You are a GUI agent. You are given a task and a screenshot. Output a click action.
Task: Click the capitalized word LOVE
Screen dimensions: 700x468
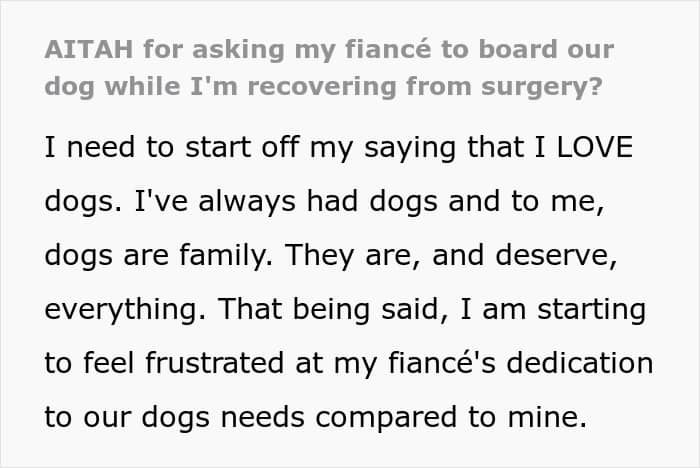(x=595, y=147)
